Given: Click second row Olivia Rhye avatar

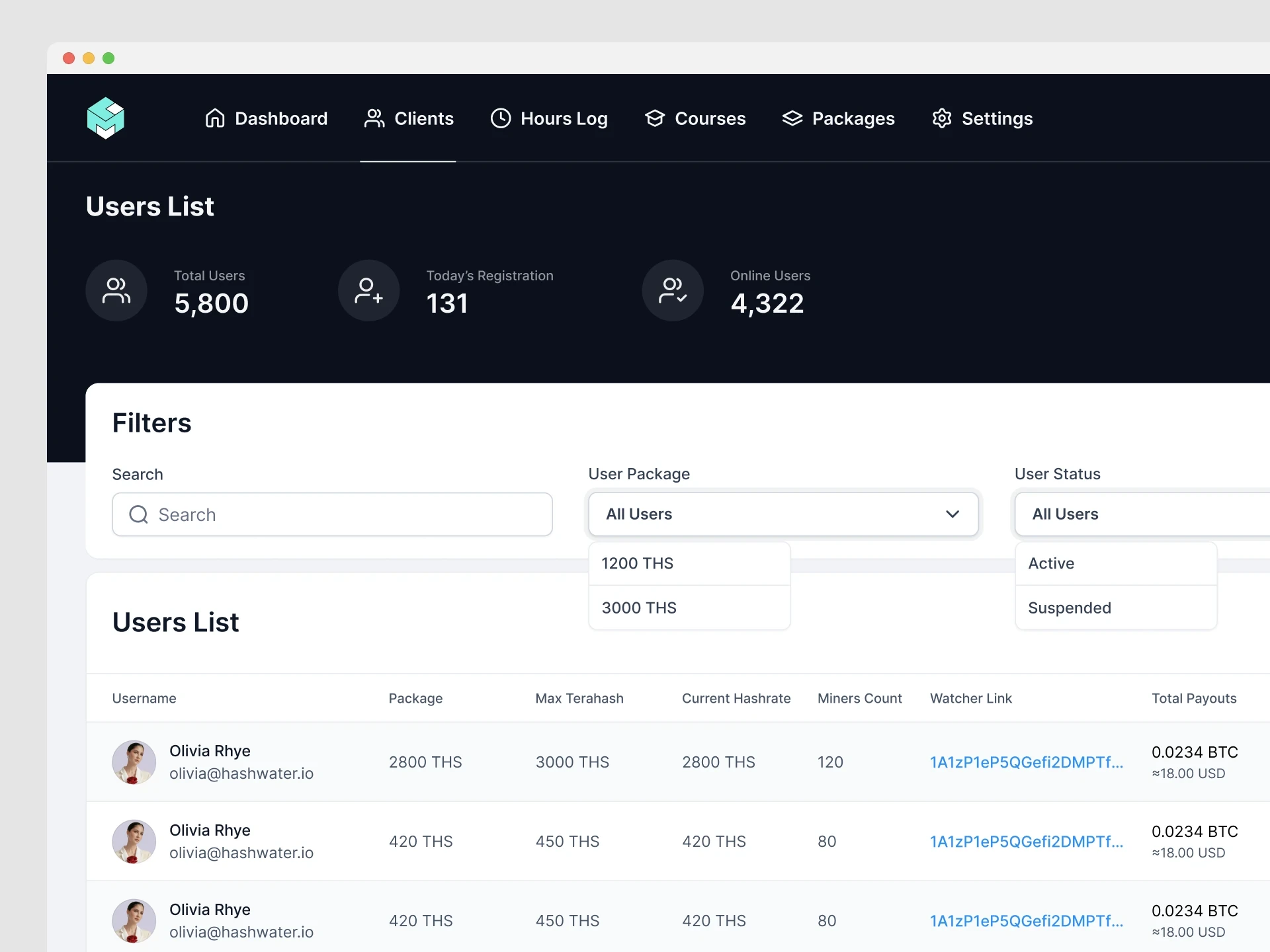Looking at the screenshot, I should [x=134, y=842].
